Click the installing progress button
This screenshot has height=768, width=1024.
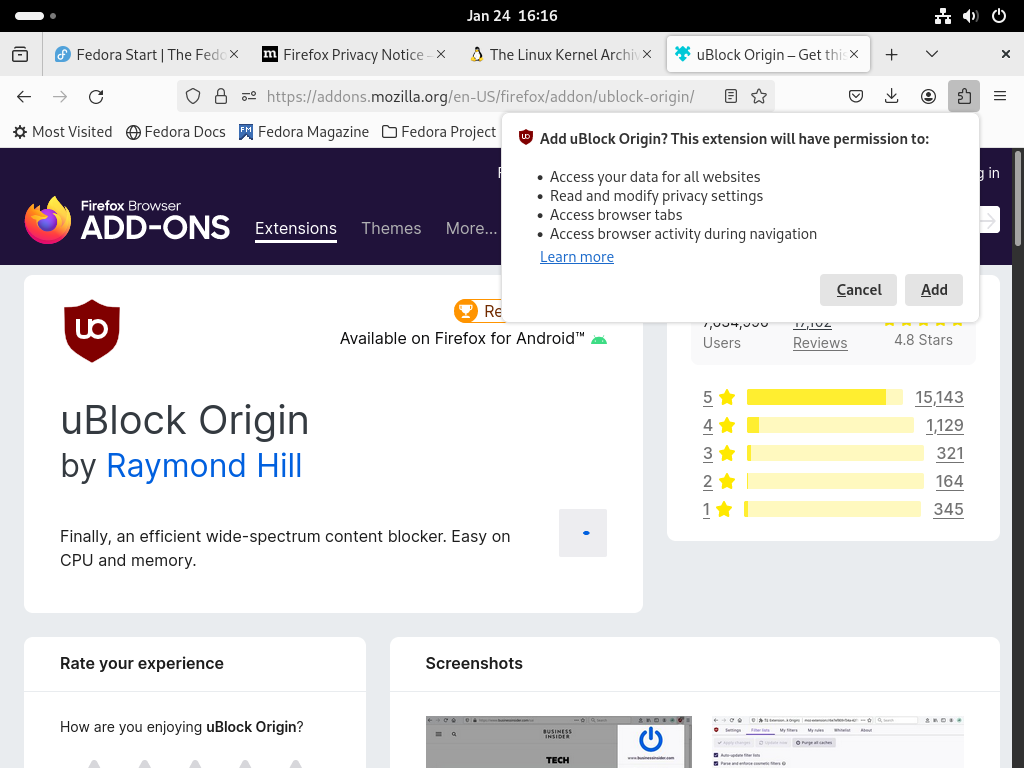pos(583,533)
